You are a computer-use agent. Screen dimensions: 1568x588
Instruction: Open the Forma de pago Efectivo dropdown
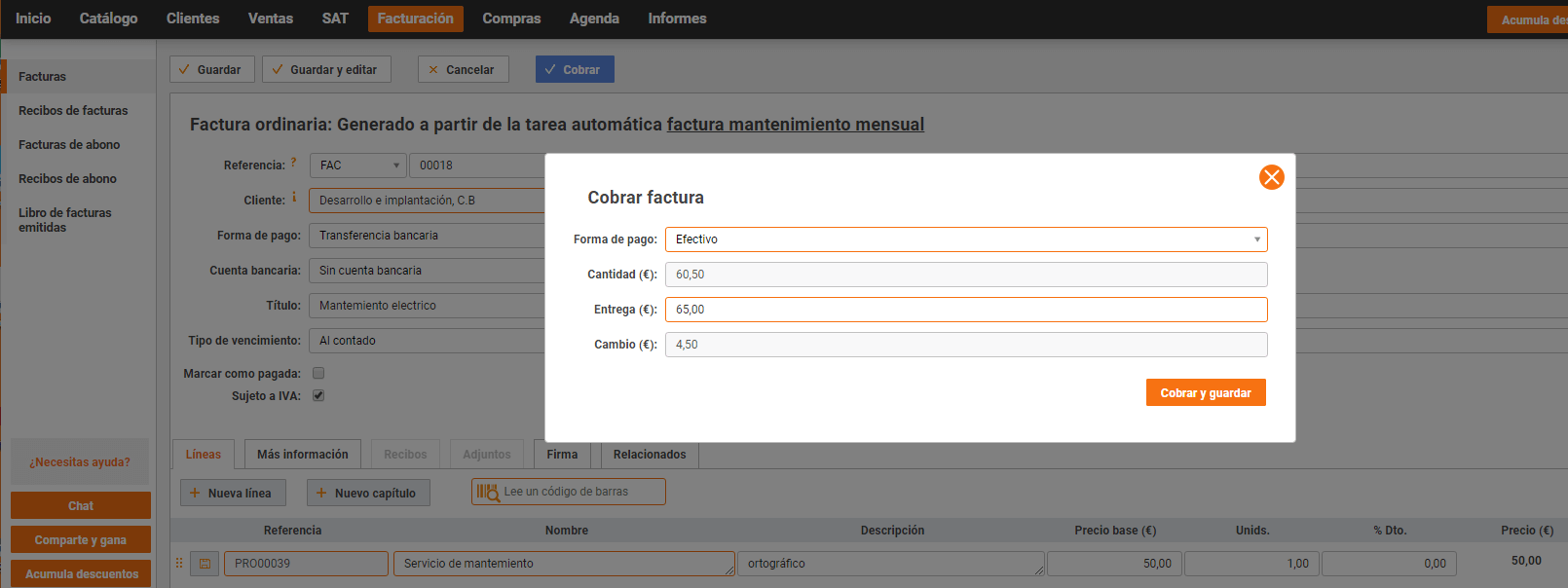click(x=965, y=239)
